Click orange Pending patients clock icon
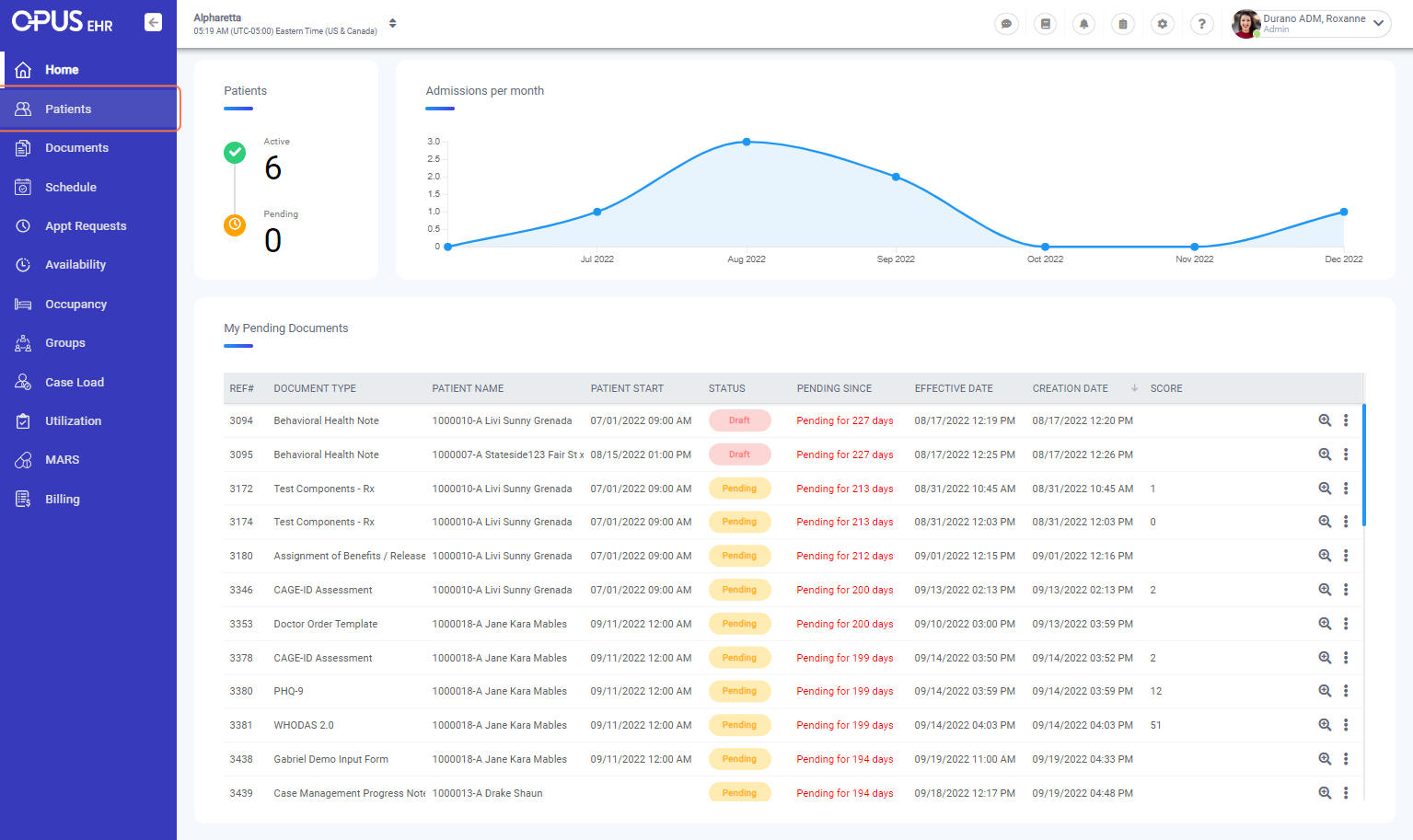Screen dimensions: 1413x840 (x=235, y=224)
